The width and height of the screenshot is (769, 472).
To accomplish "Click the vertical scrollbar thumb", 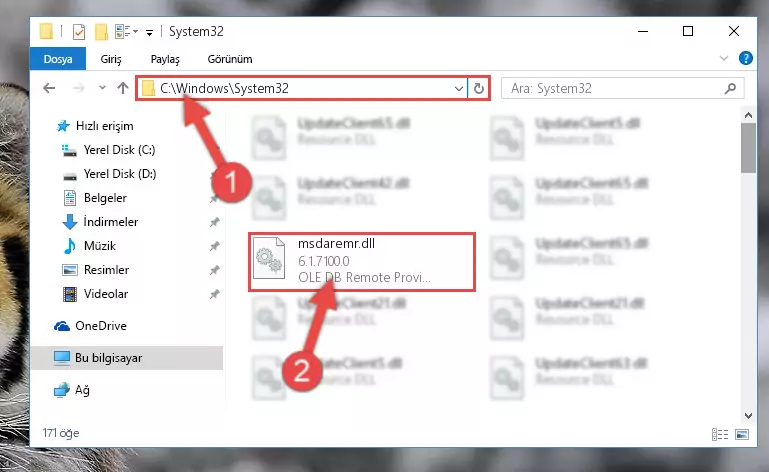I will point(748,148).
